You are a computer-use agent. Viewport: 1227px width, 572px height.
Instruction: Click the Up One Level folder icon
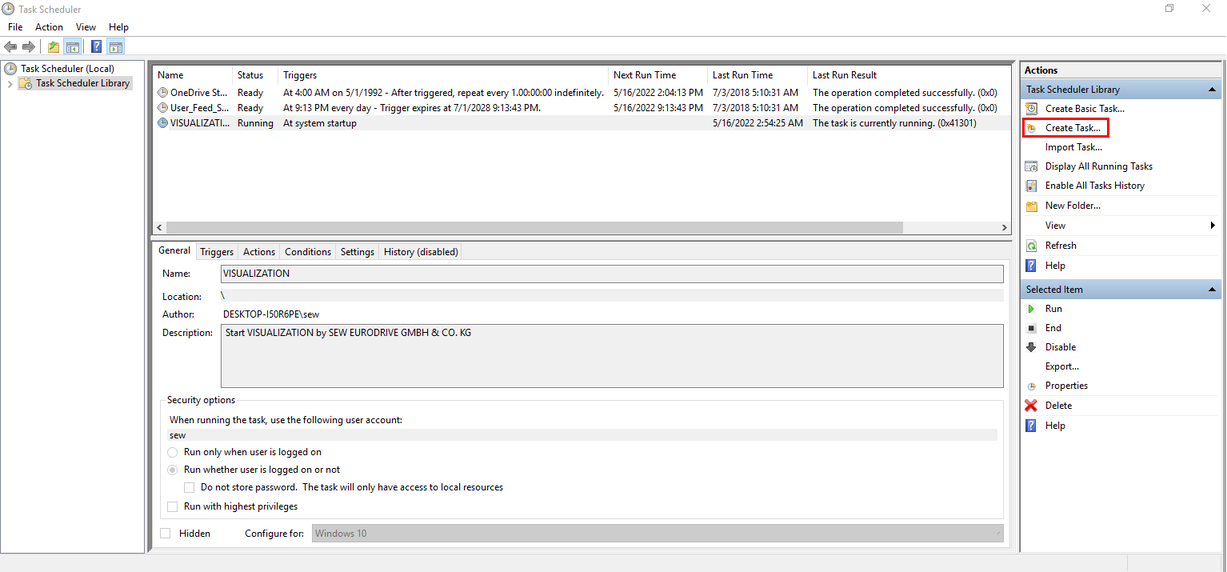[54, 47]
